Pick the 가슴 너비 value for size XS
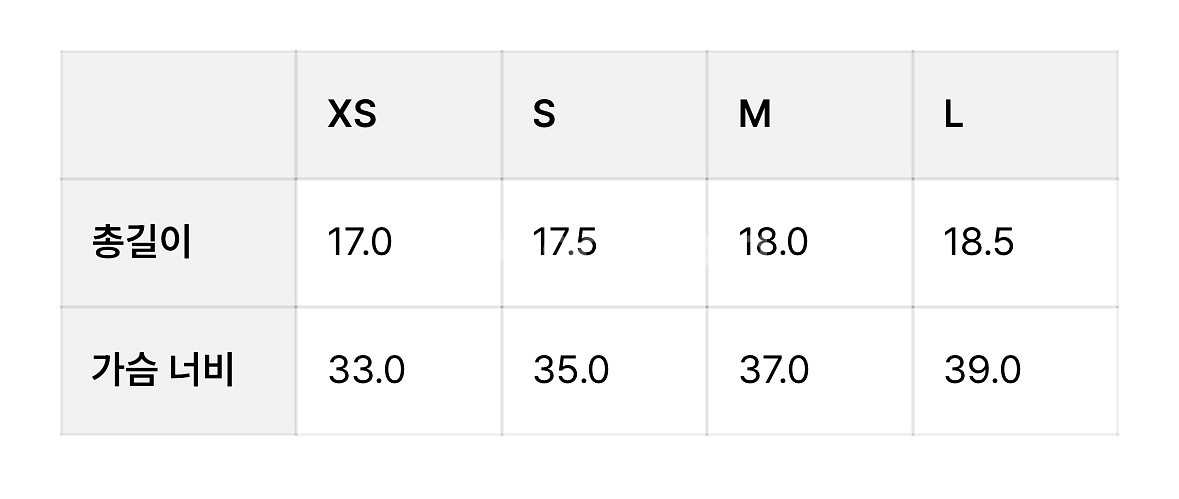The width and height of the screenshot is (1179, 499). tap(366, 371)
